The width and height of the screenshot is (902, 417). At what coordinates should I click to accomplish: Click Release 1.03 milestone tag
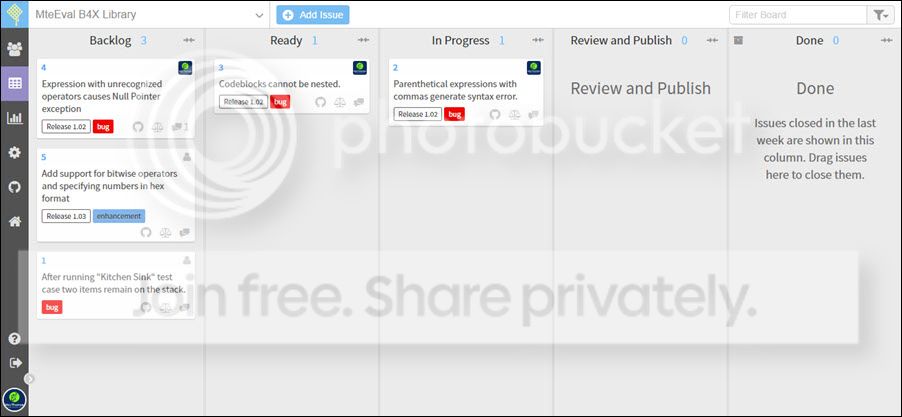[x=66, y=216]
